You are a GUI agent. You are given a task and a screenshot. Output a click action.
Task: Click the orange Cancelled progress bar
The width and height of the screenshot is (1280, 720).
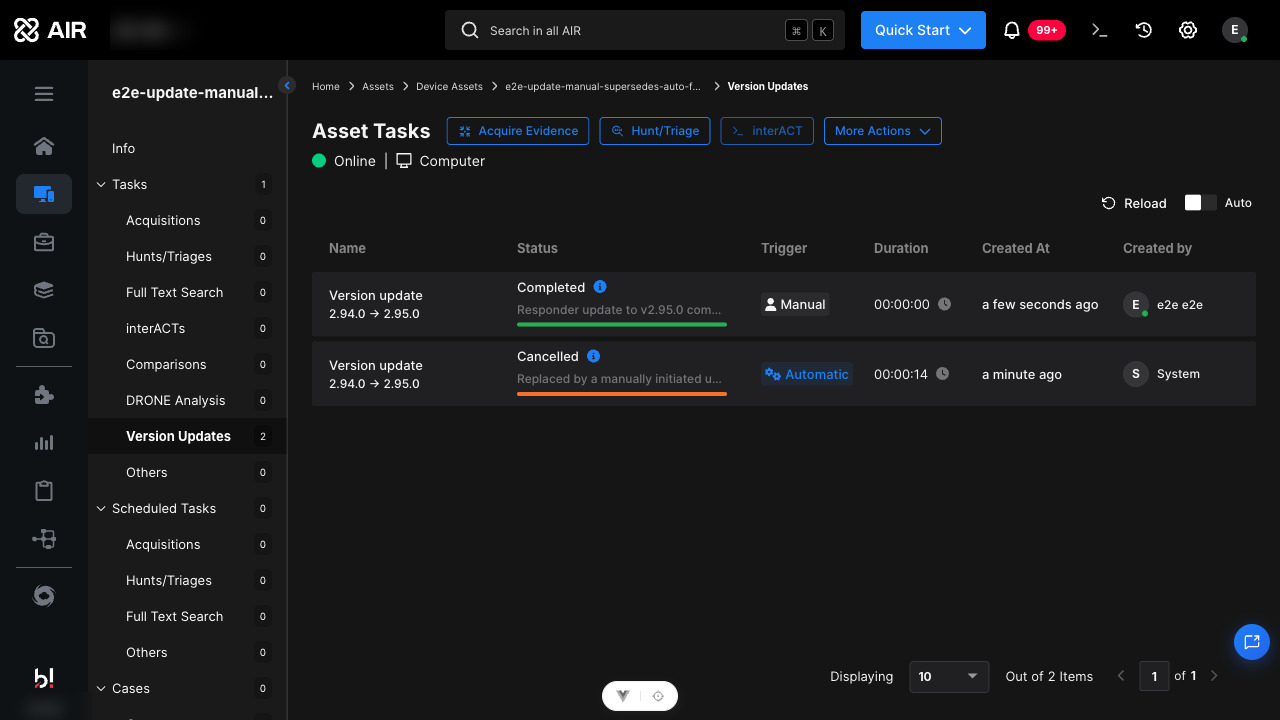622,394
